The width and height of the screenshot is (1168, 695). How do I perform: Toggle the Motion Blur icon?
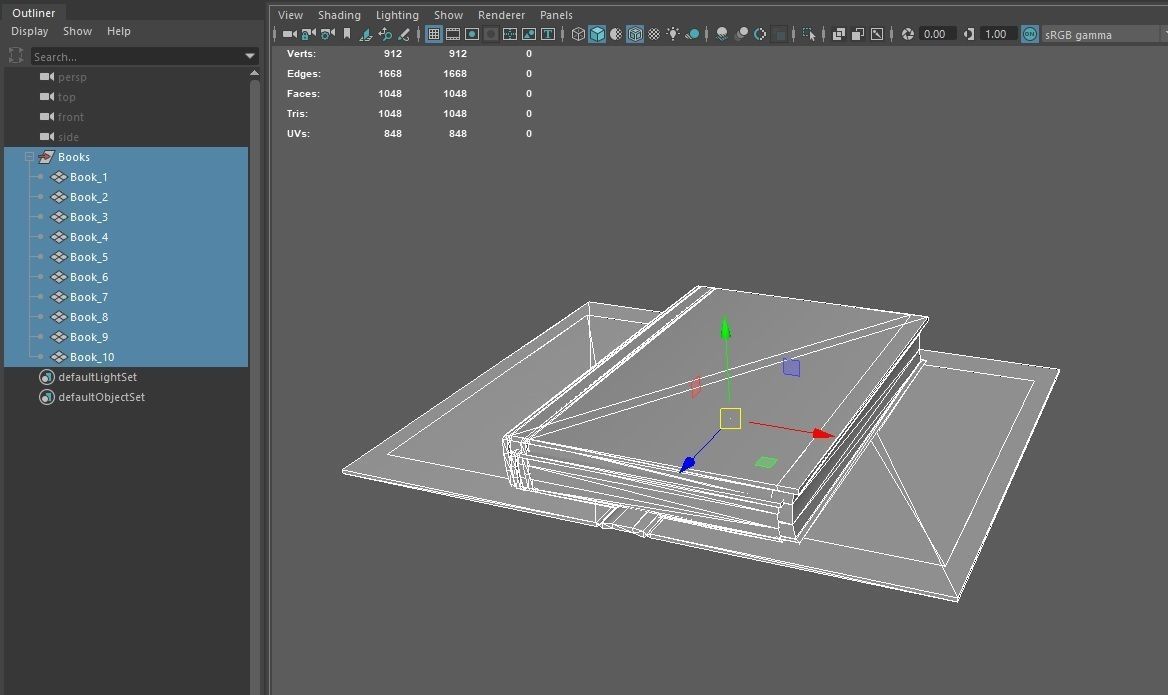click(x=741, y=34)
